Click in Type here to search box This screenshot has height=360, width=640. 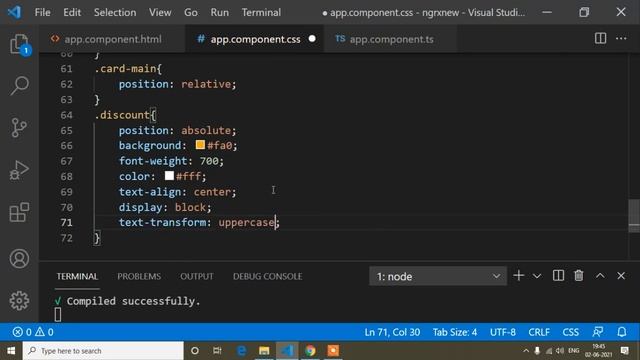(103, 351)
